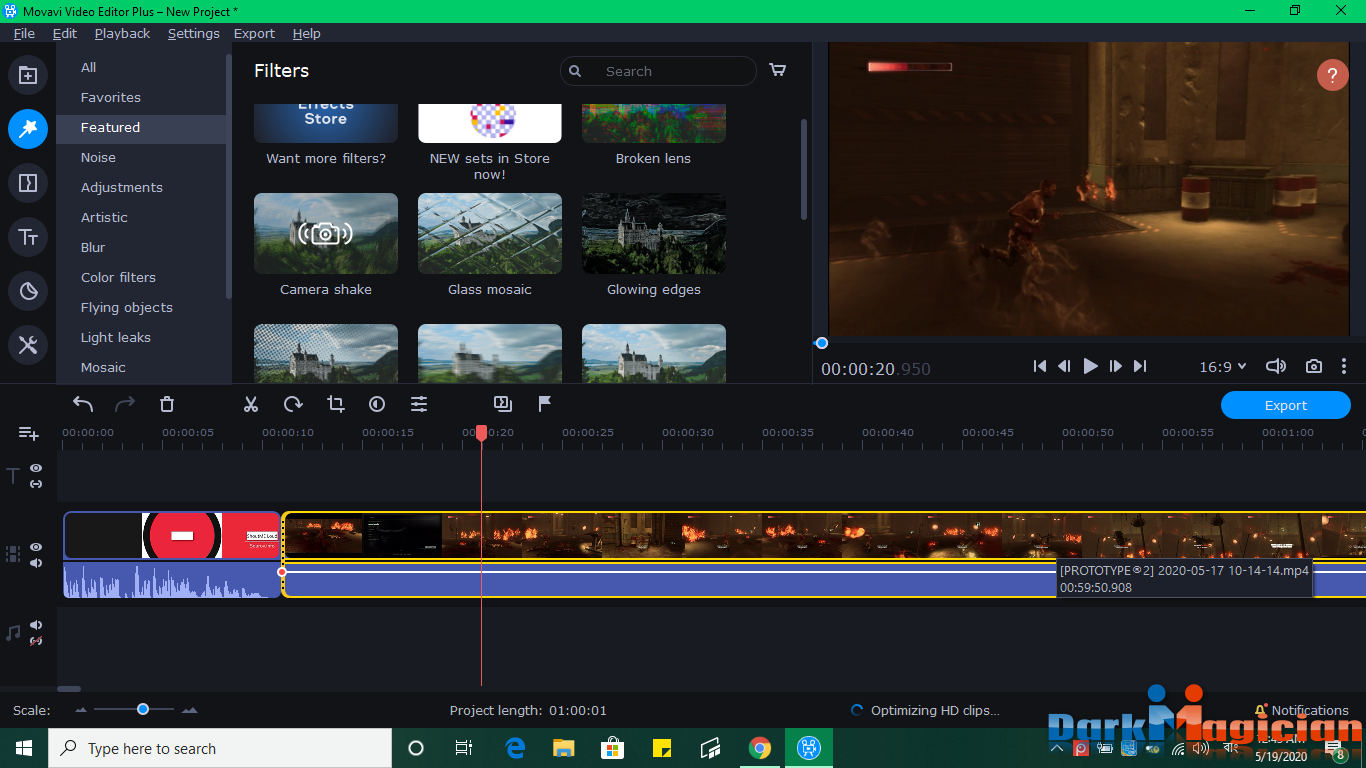Click the Windows Start button
This screenshot has height=768, width=1366.
[x=24, y=748]
